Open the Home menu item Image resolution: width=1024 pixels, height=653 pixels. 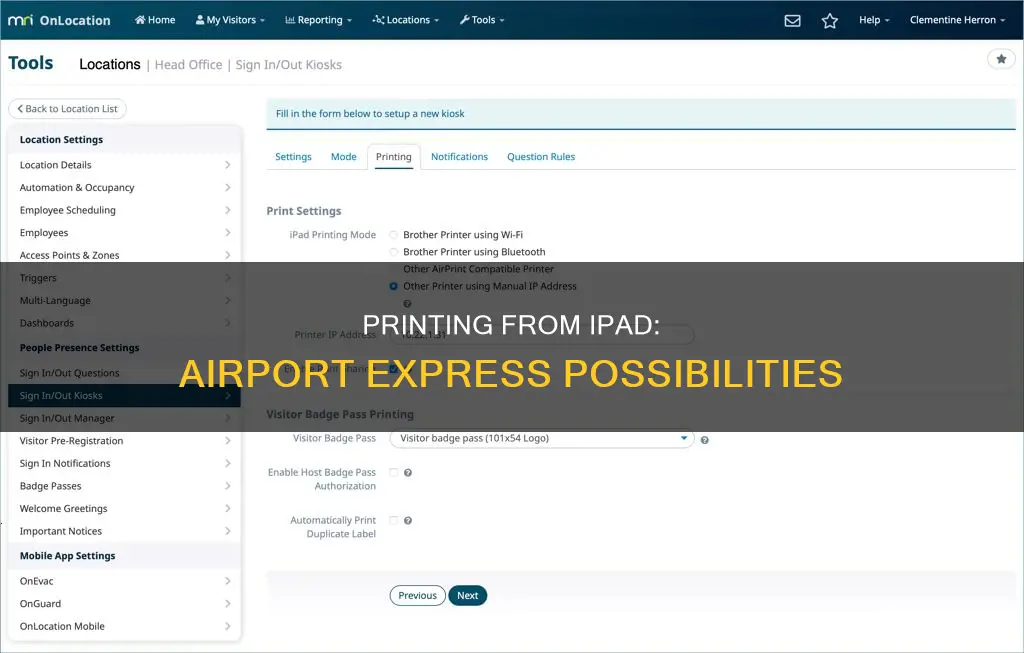point(155,20)
